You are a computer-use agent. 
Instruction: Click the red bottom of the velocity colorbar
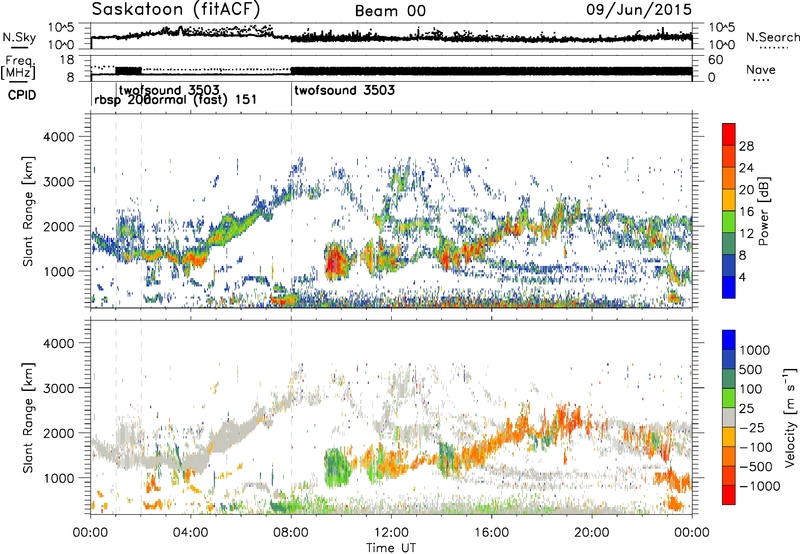[x=729, y=495]
